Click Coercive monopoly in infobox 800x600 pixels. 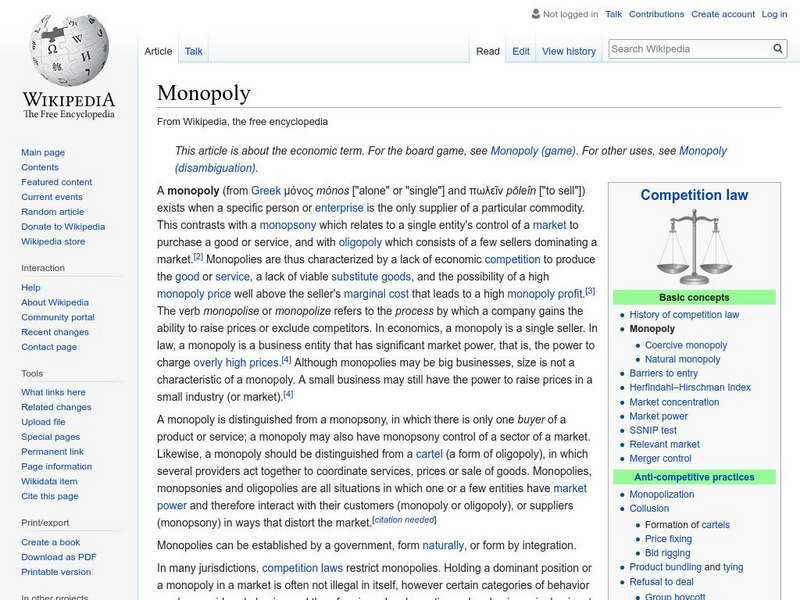point(686,345)
